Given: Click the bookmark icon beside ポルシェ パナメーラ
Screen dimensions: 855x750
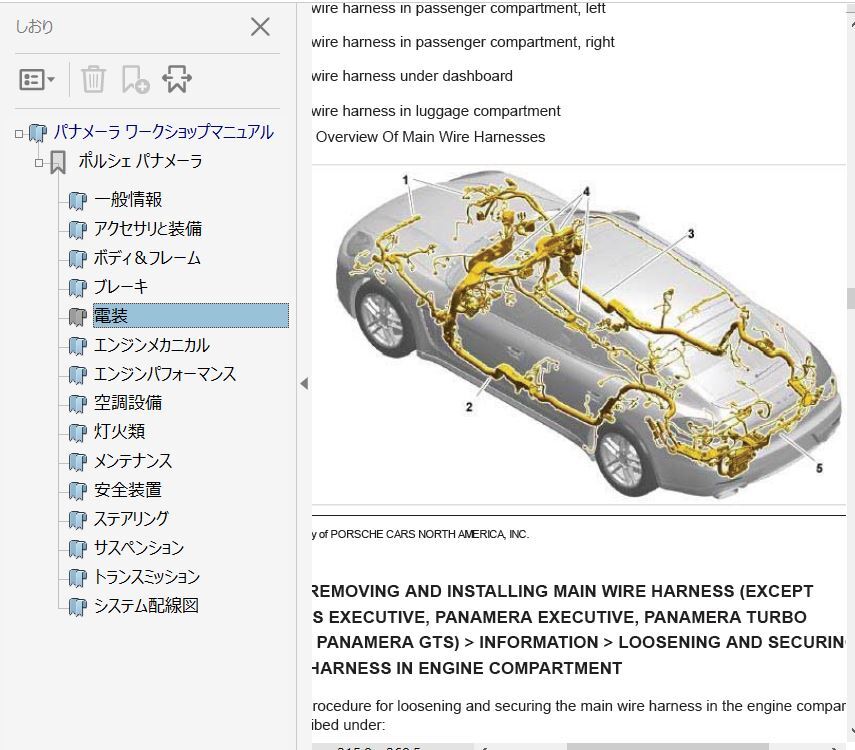Looking at the screenshot, I should pos(58,163).
